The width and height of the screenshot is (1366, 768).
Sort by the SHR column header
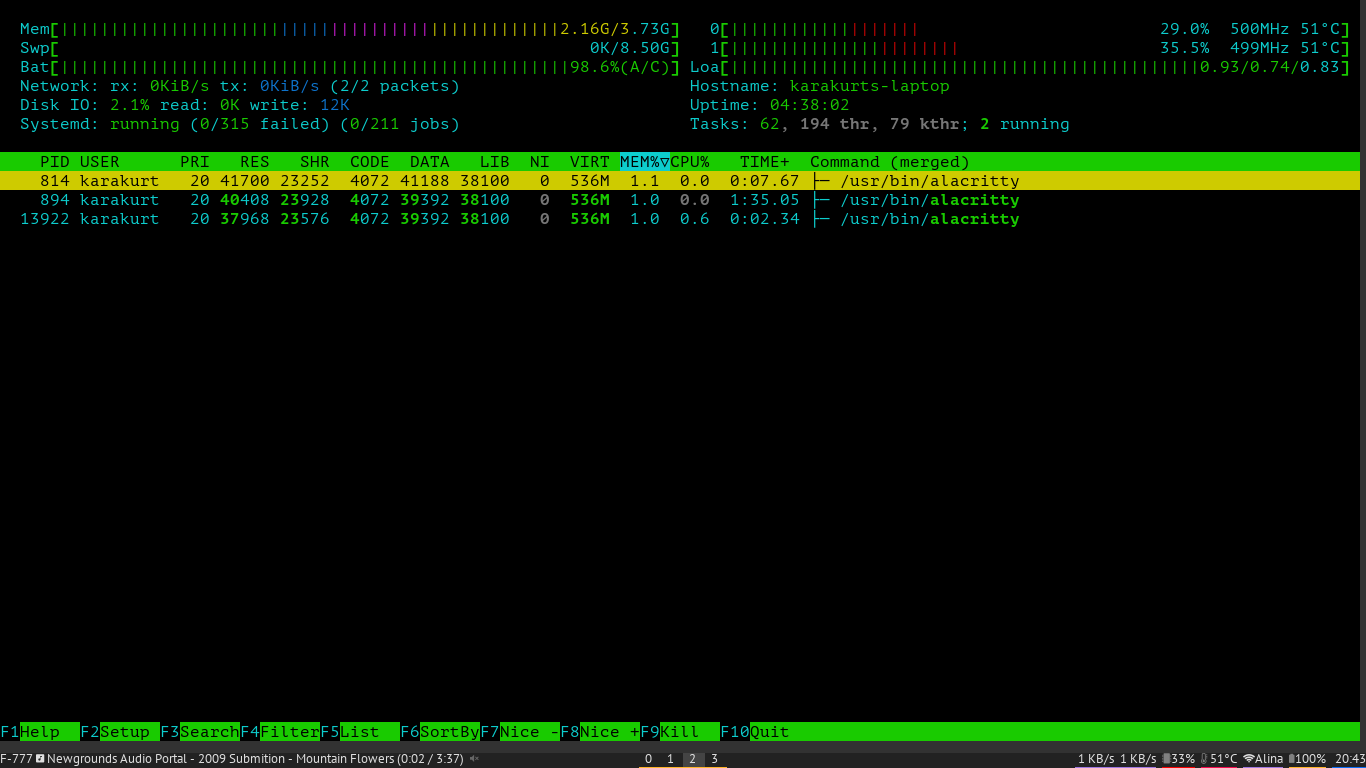(315, 162)
